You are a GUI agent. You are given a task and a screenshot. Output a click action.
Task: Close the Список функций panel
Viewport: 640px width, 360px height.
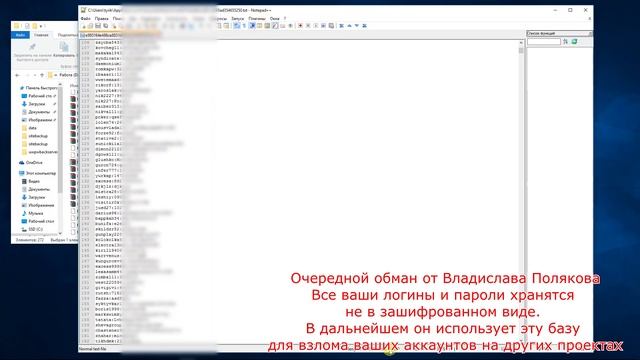[x=590, y=33]
